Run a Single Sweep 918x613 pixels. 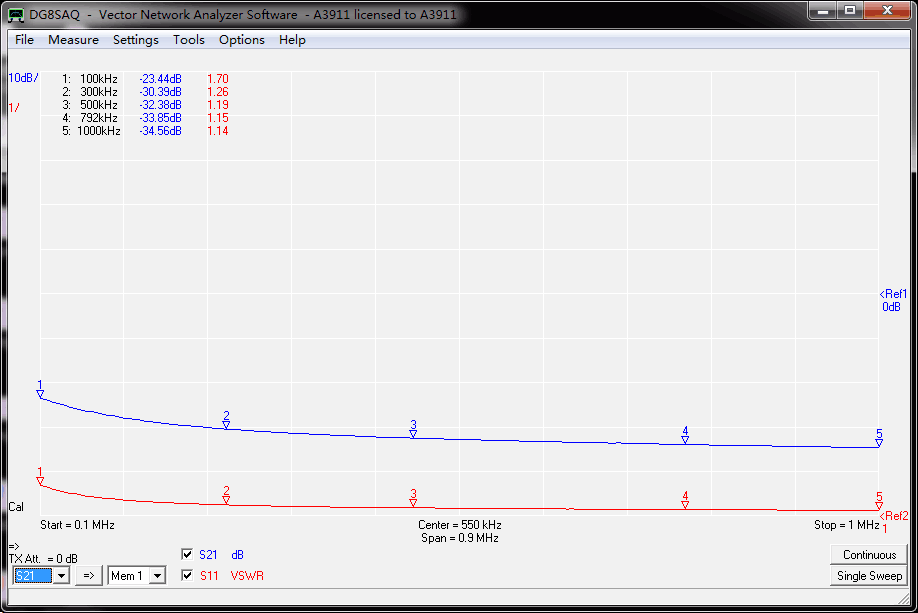pyautogui.click(x=869, y=576)
